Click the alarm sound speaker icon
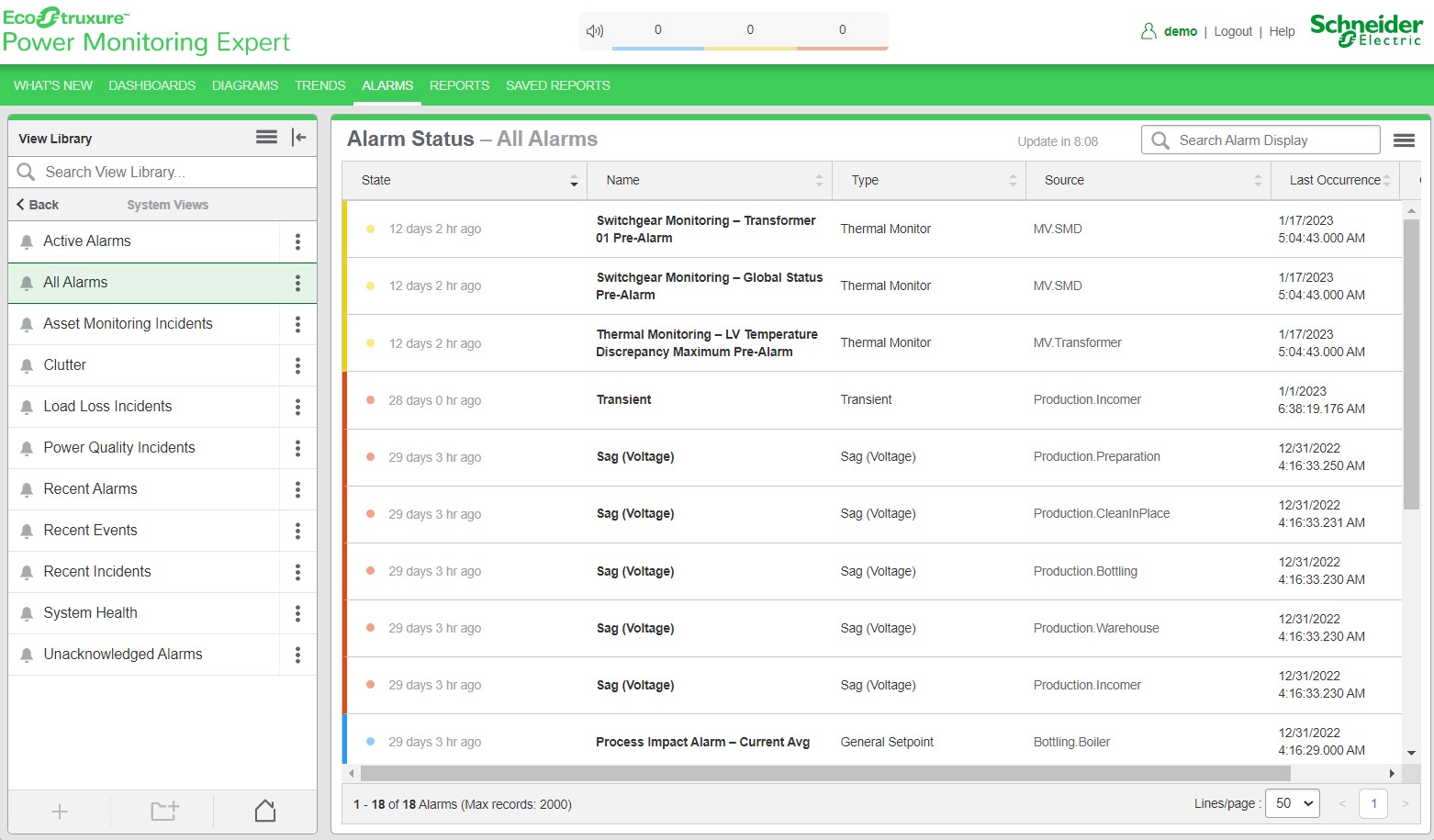This screenshot has width=1434, height=840. tap(595, 31)
